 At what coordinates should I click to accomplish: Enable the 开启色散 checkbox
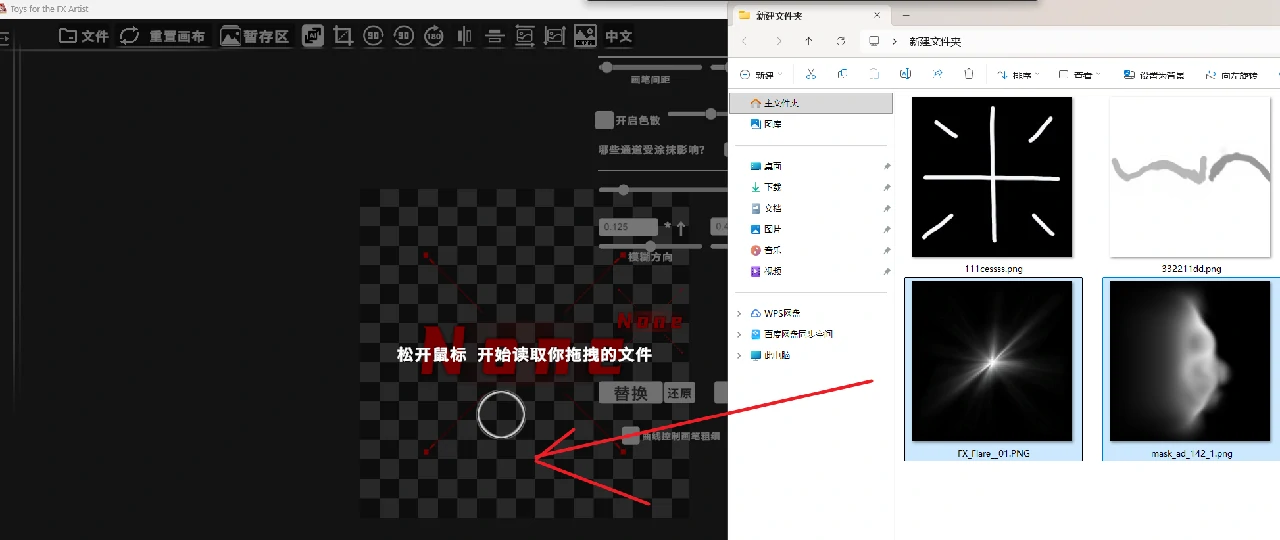pos(604,120)
